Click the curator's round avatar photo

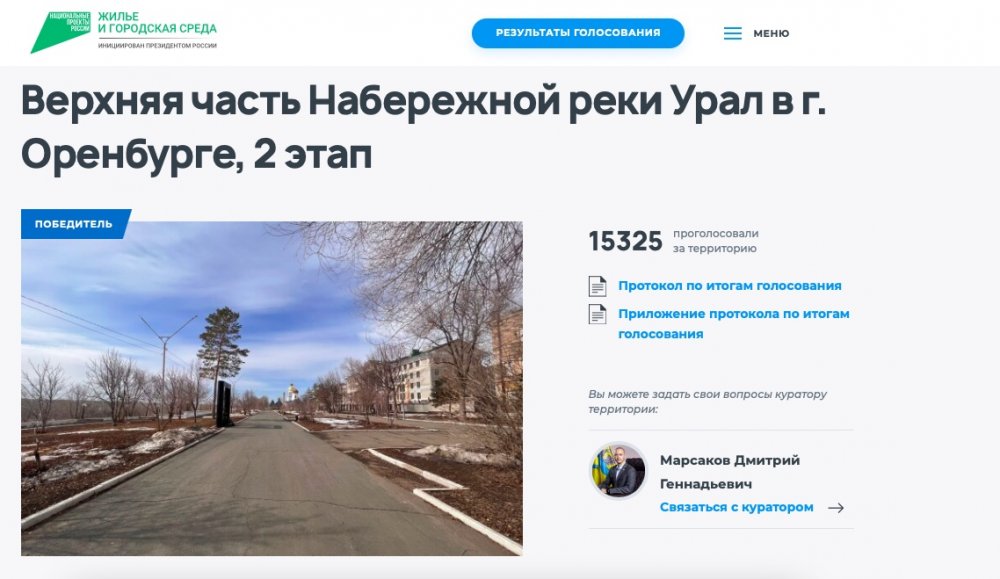[617, 471]
